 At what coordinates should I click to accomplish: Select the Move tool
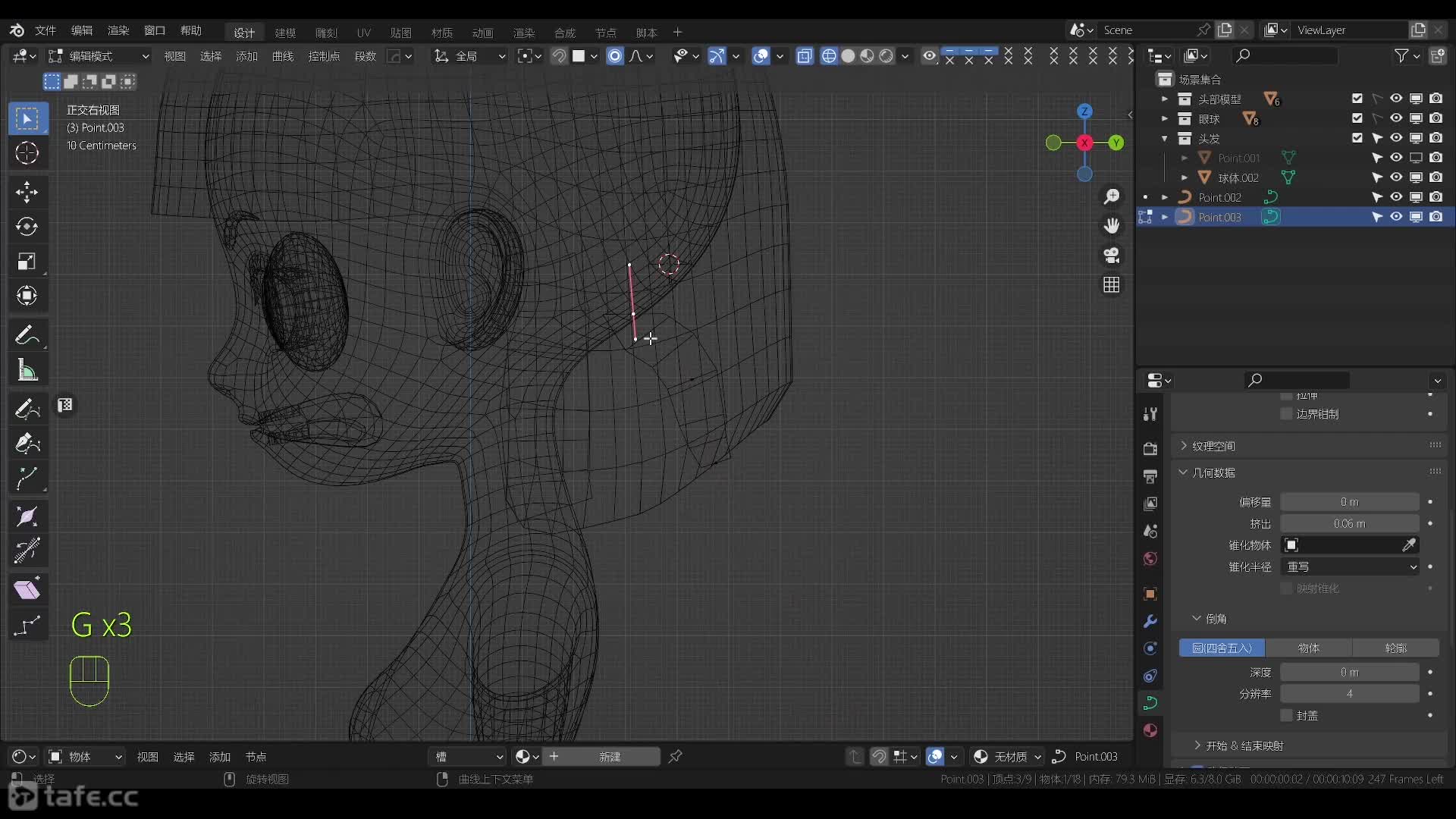point(27,192)
